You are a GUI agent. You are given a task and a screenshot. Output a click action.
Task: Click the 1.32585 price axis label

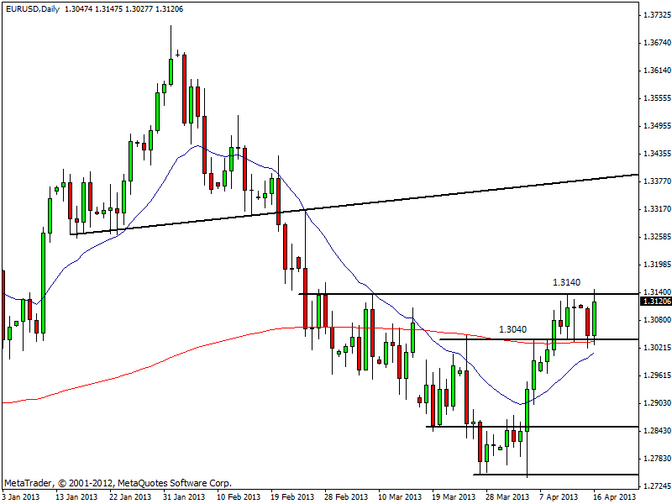656,238
